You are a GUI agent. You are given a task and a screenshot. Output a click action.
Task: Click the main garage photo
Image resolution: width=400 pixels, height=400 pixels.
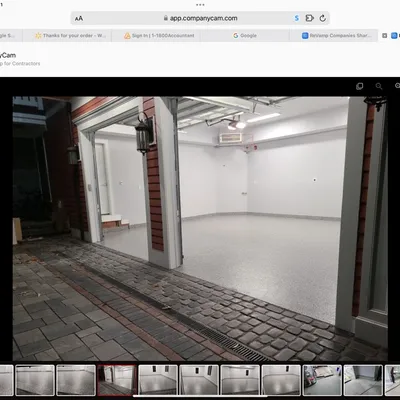coord(200,229)
